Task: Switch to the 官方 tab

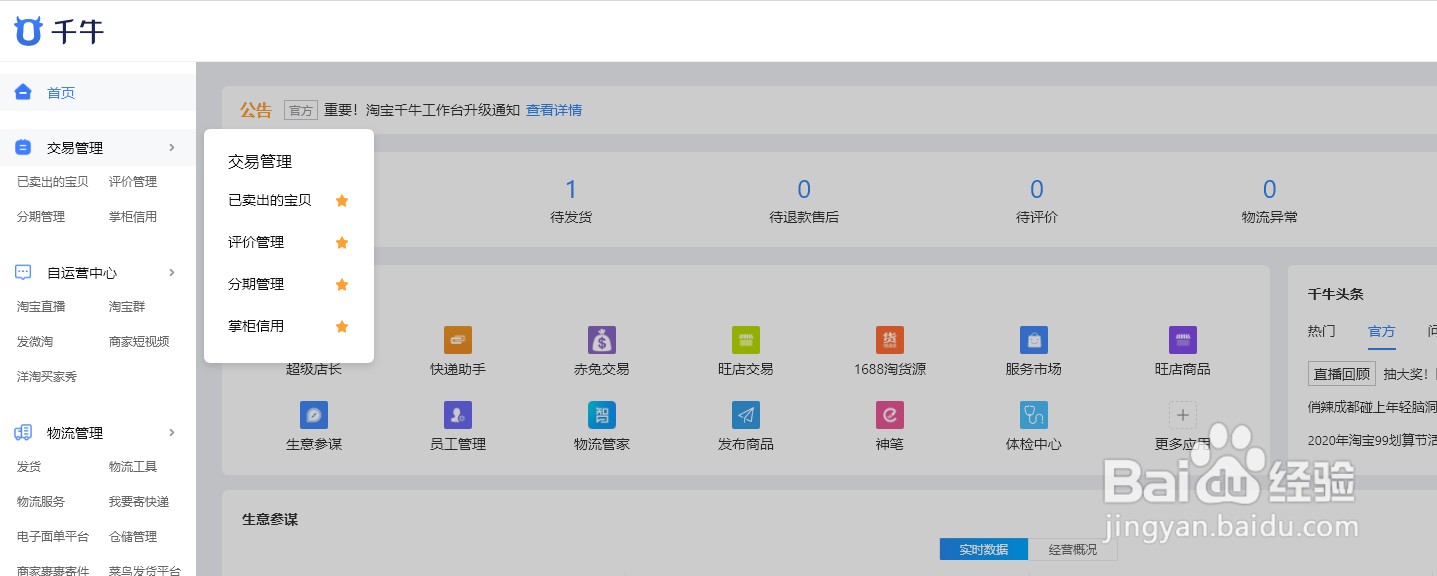Action: pyautogui.click(x=1382, y=331)
